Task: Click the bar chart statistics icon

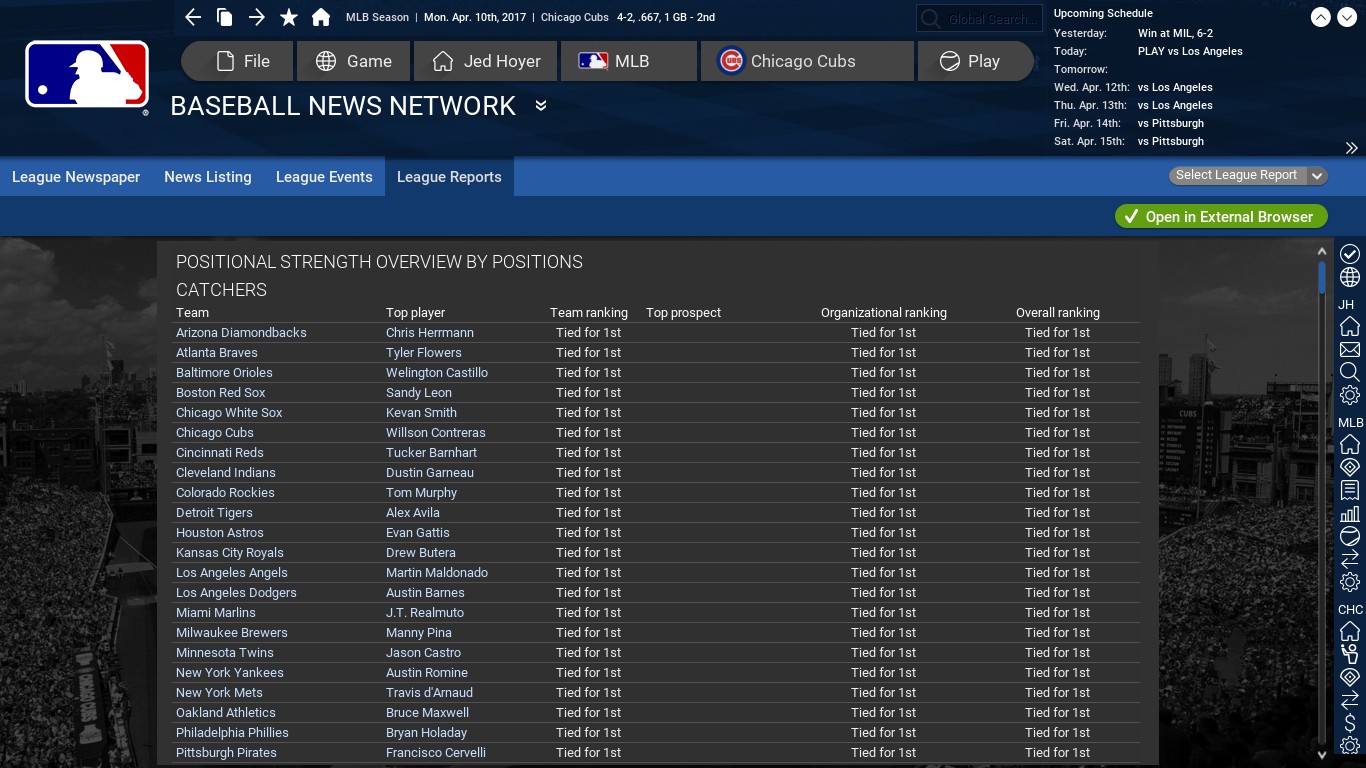Action: (x=1350, y=513)
